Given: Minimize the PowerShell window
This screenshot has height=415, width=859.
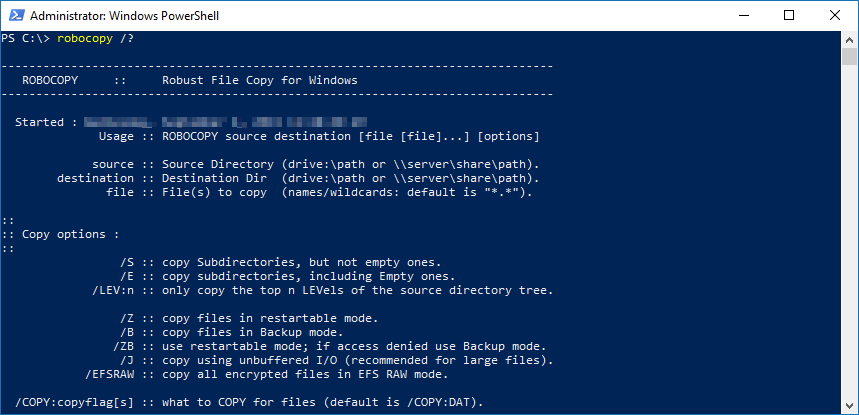Looking at the screenshot, I should [x=743, y=15].
